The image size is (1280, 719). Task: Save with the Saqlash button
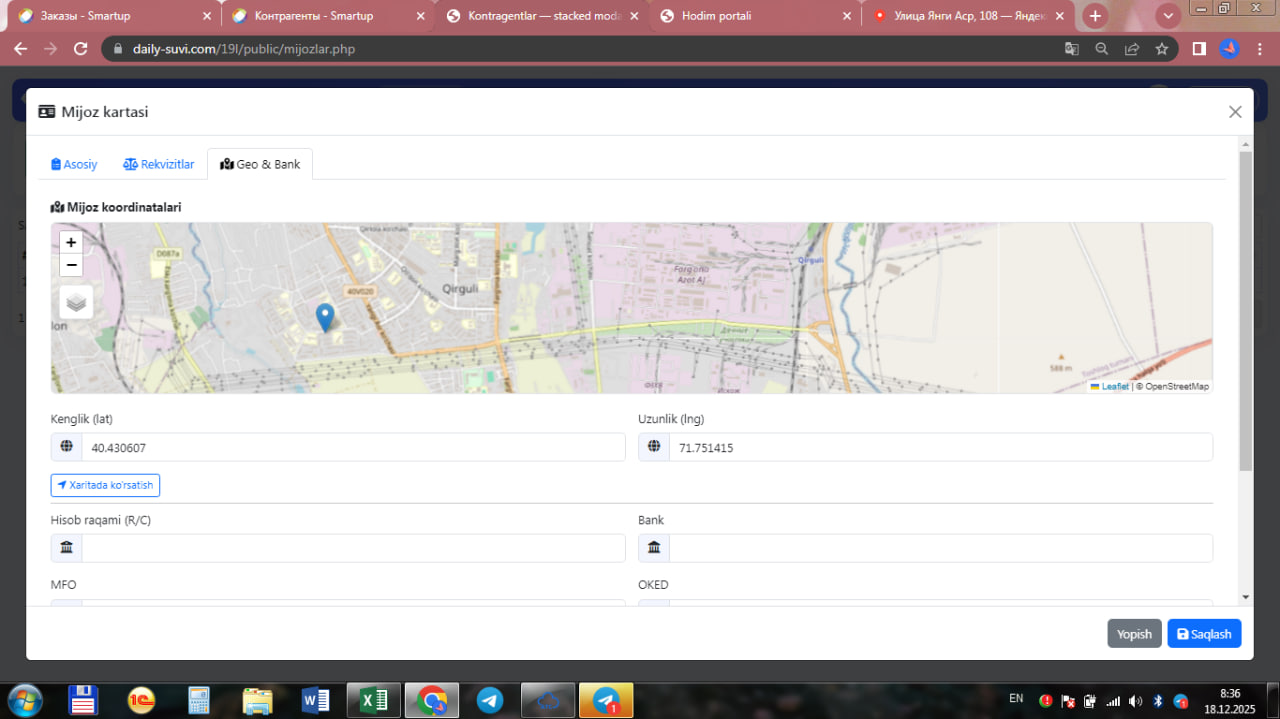coord(1204,634)
